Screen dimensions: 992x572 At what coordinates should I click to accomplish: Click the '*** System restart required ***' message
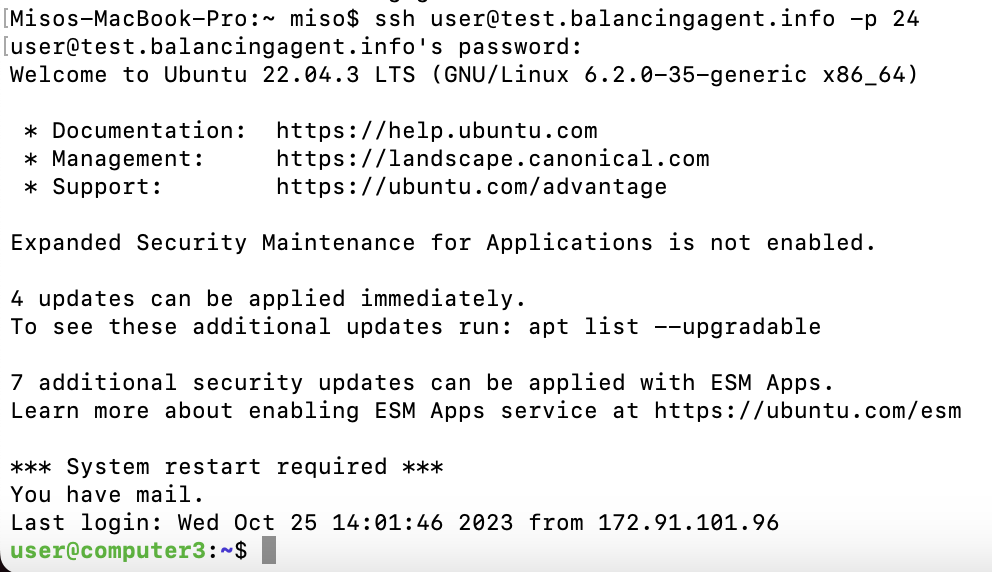(x=227, y=467)
